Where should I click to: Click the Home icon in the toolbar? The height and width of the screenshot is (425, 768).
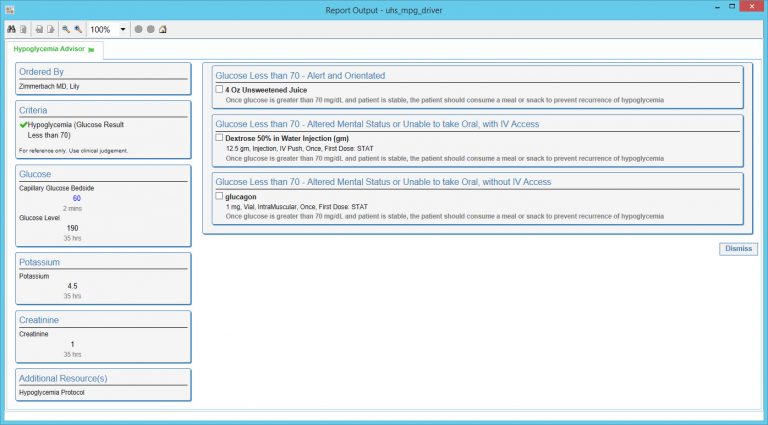coord(163,29)
